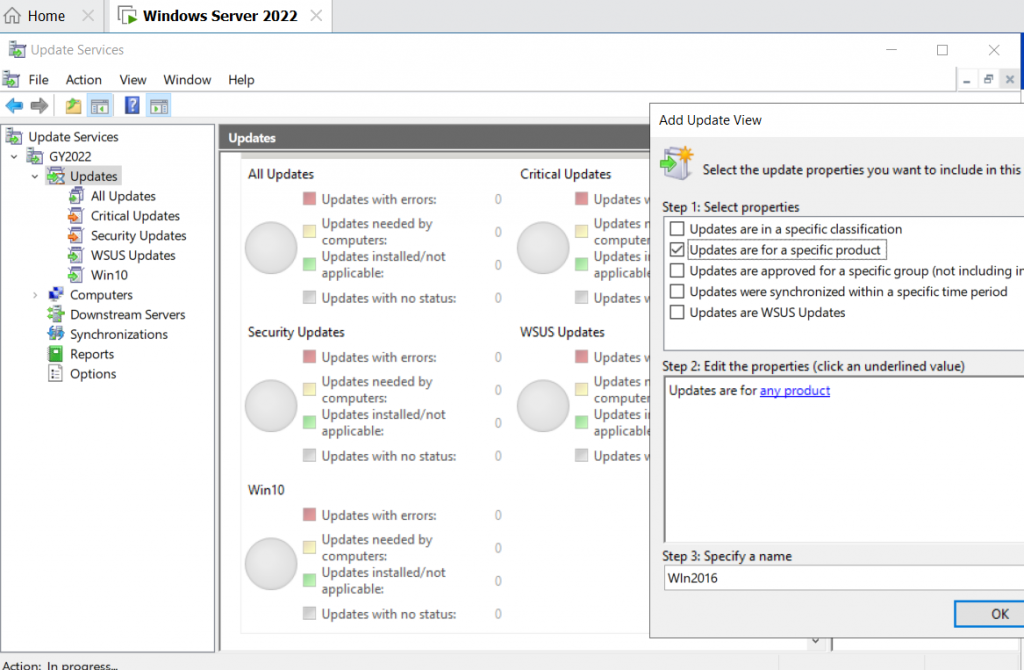Viewport: 1024px width, 670px height.
Task: Restore the inner MMC child window
Action: click(x=988, y=79)
